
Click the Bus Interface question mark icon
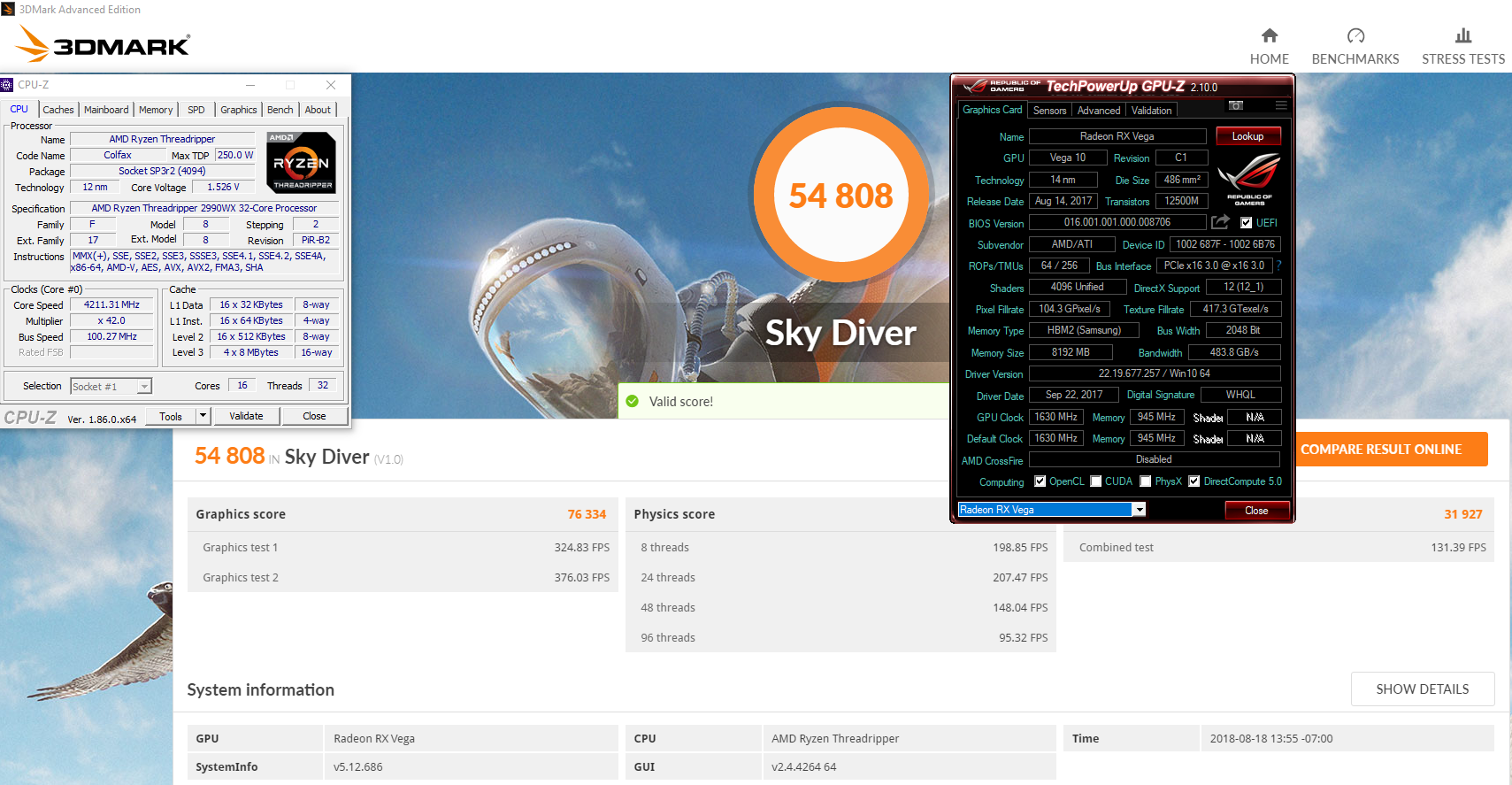[1278, 266]
